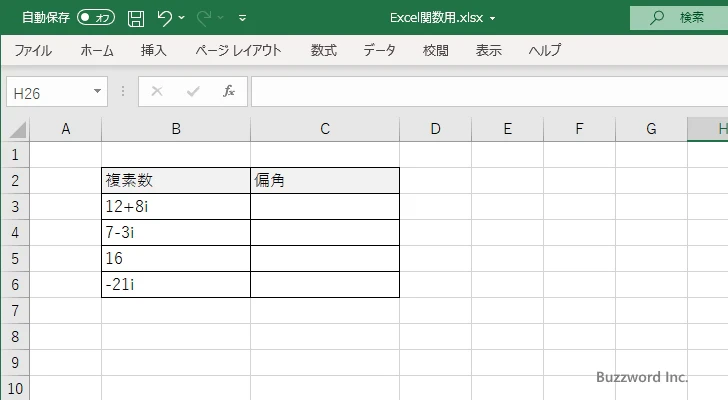Select empty 偏角 cell next to -21i
Image resolution: width=728 pixels, height=400 pixels.
325,284
